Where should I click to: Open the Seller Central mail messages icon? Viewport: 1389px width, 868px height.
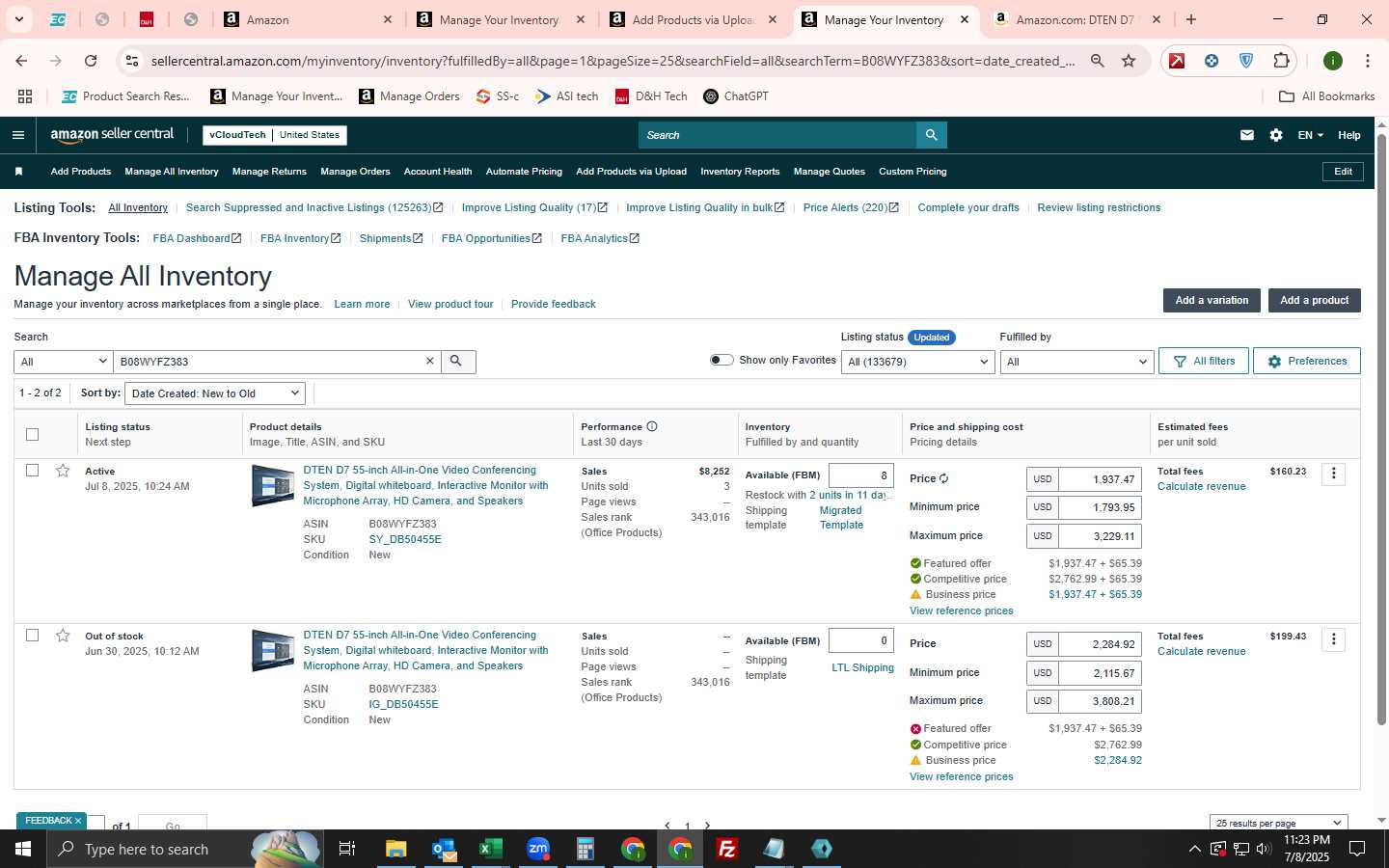[1247, 135]
